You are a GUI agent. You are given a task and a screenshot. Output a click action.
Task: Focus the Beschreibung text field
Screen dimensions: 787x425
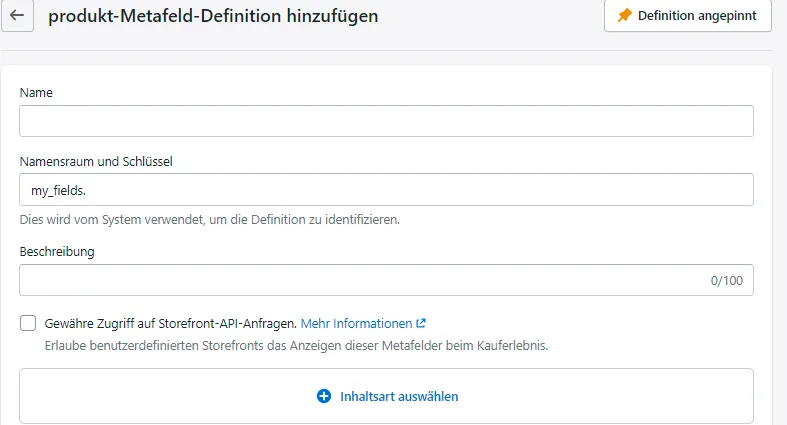tap(360, 281)
